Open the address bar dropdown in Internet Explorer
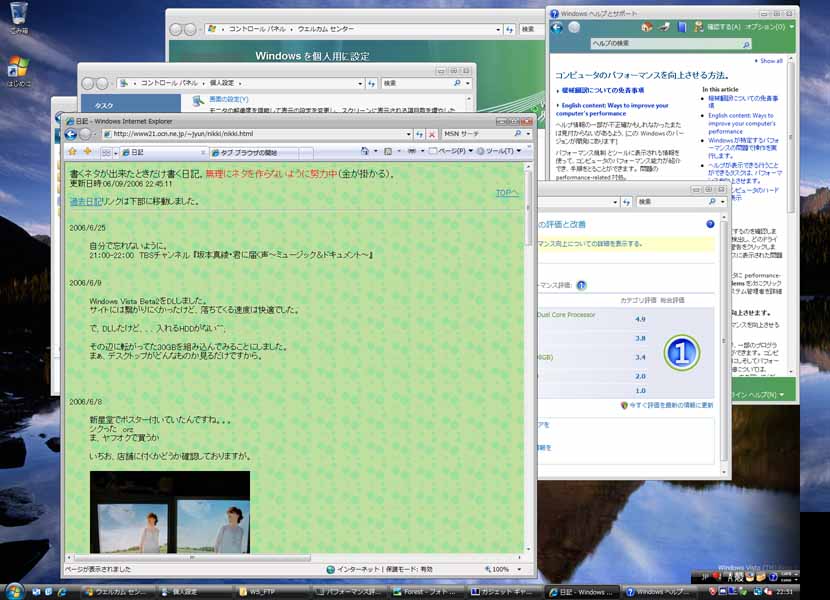 [408, 135]
